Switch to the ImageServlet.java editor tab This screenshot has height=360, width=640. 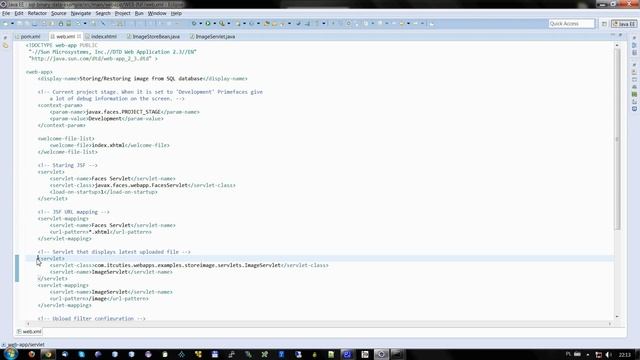tap(215, 37)
